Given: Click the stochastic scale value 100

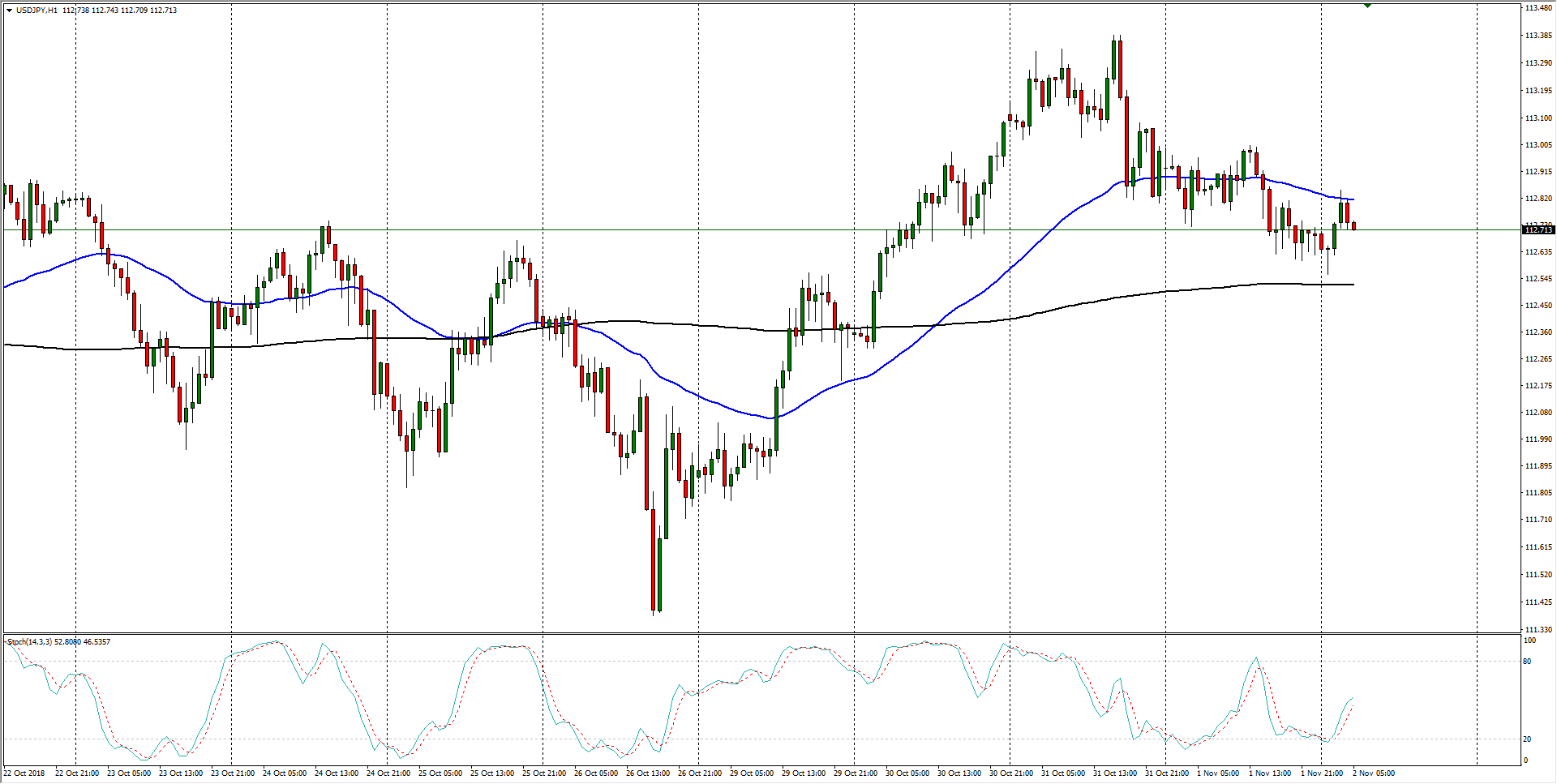Looking at the screenshot, I should tap(1529, 640).
